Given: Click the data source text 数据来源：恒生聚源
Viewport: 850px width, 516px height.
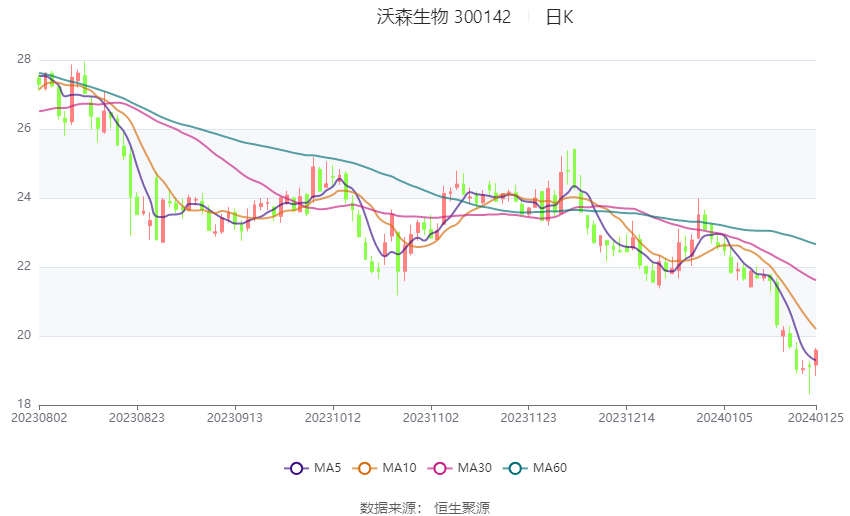Looking at the screenshot, I should pyautogui.click(x=425, y=508).
